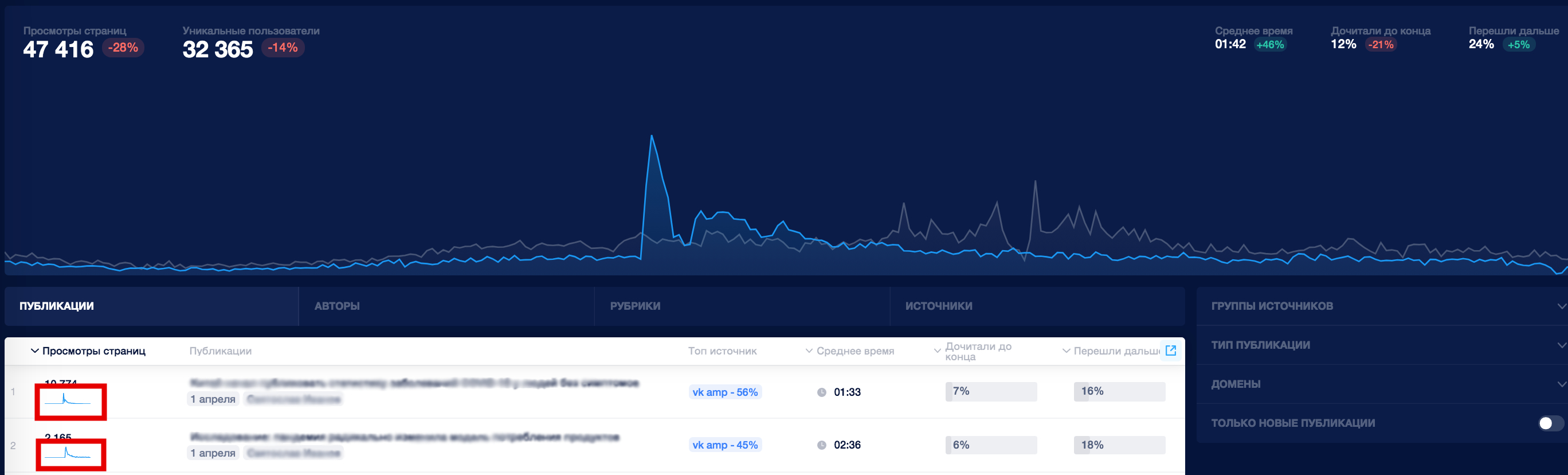The image size is (1568, 475).
Task: Click the 7% read-to-end progress bar
Action: pos(991,392)
